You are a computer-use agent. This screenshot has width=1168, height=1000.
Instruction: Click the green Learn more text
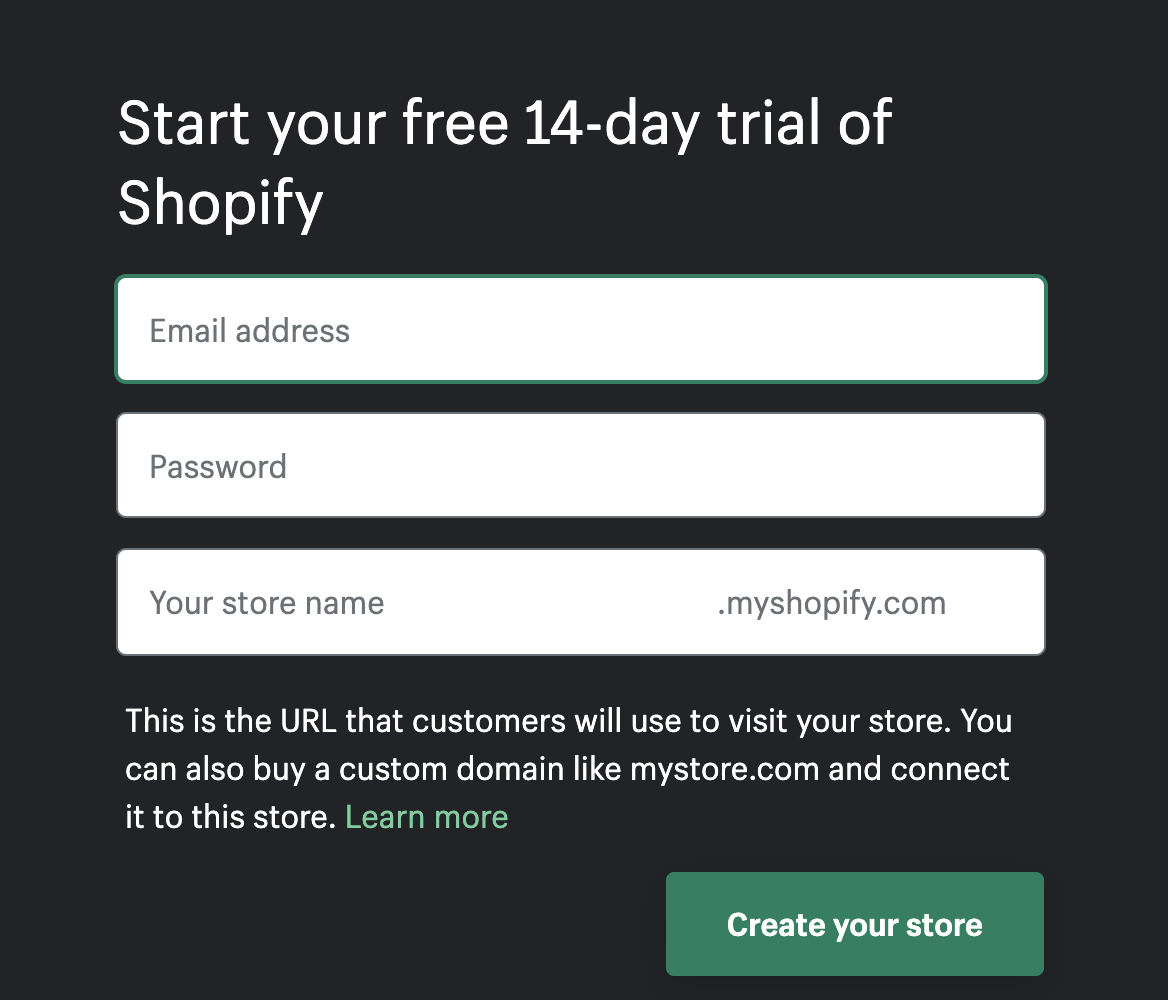[426, 817]
